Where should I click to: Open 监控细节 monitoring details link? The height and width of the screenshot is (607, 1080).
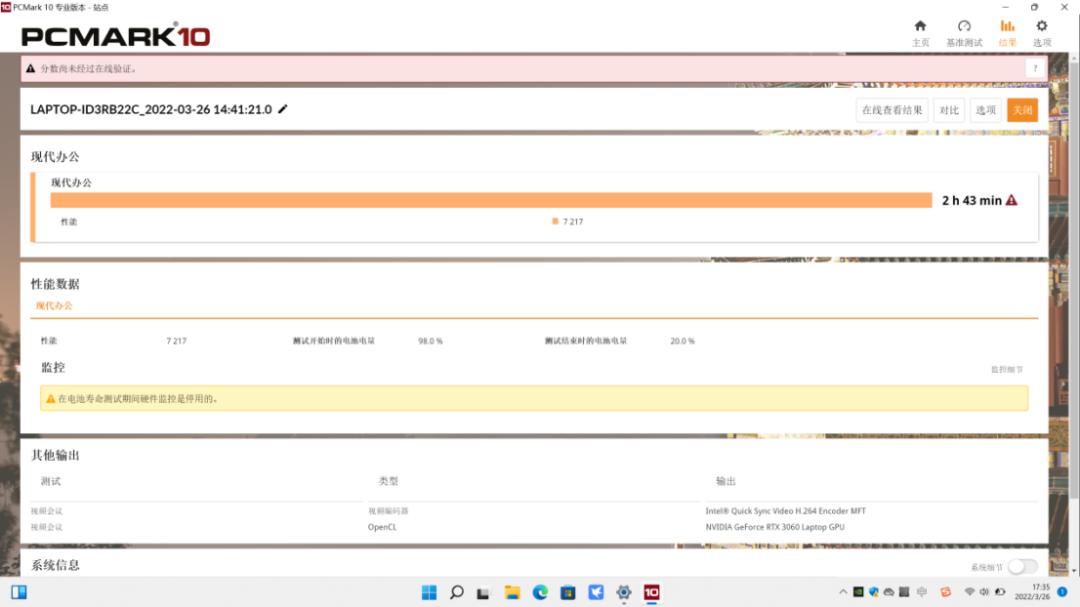(1007, 369)
